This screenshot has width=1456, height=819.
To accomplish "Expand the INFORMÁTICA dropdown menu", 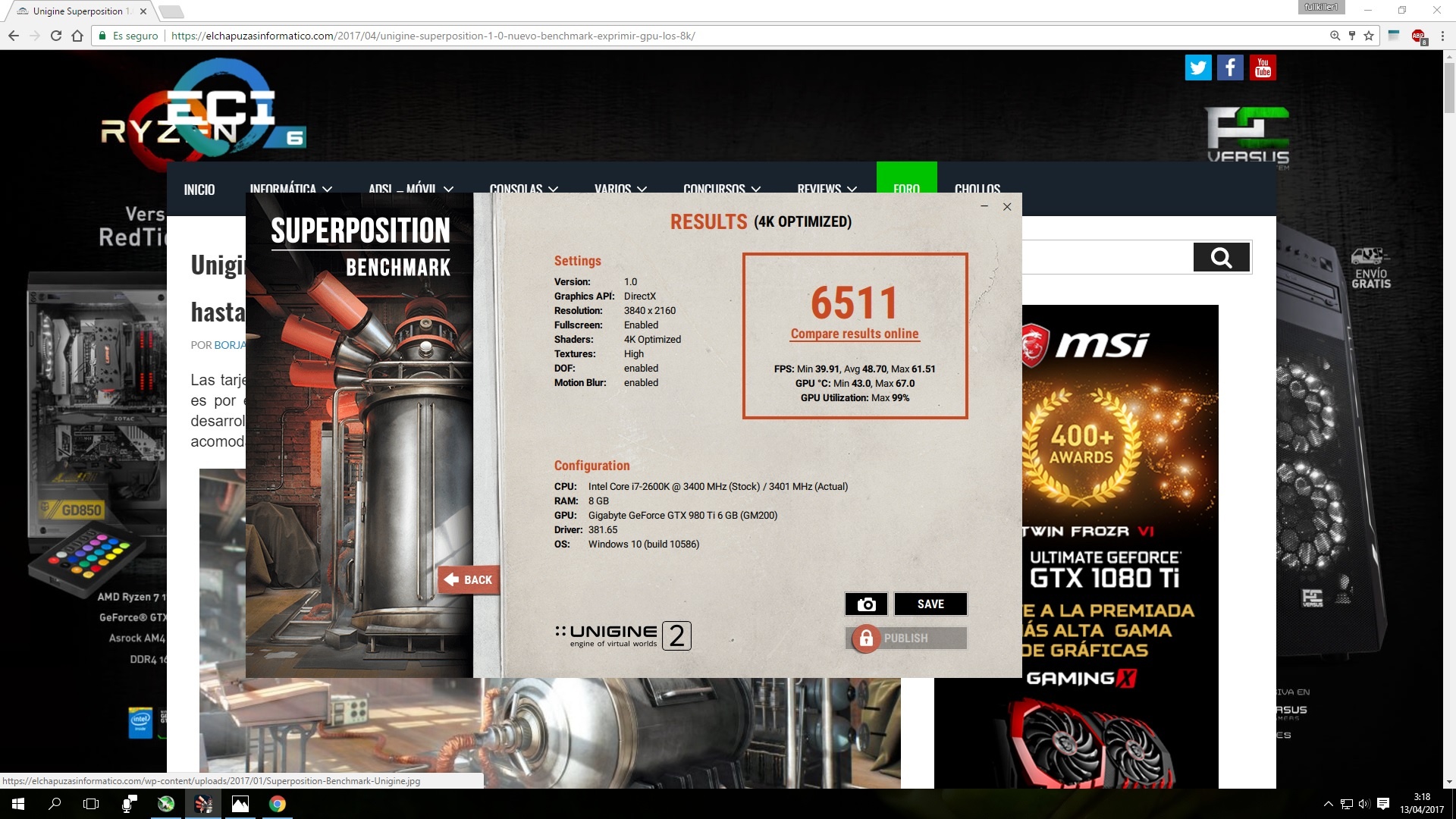I will pos(290,190).
